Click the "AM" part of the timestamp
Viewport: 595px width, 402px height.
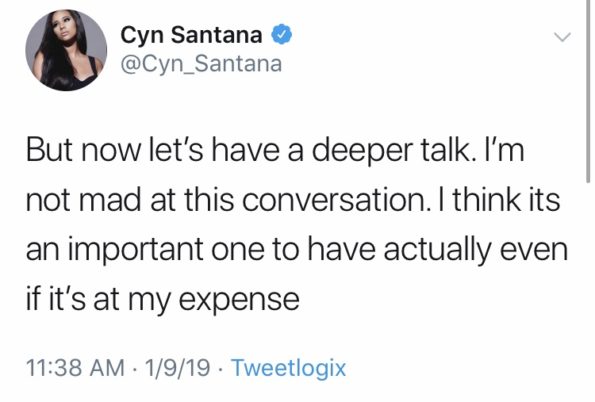click(x=107, y=368)
